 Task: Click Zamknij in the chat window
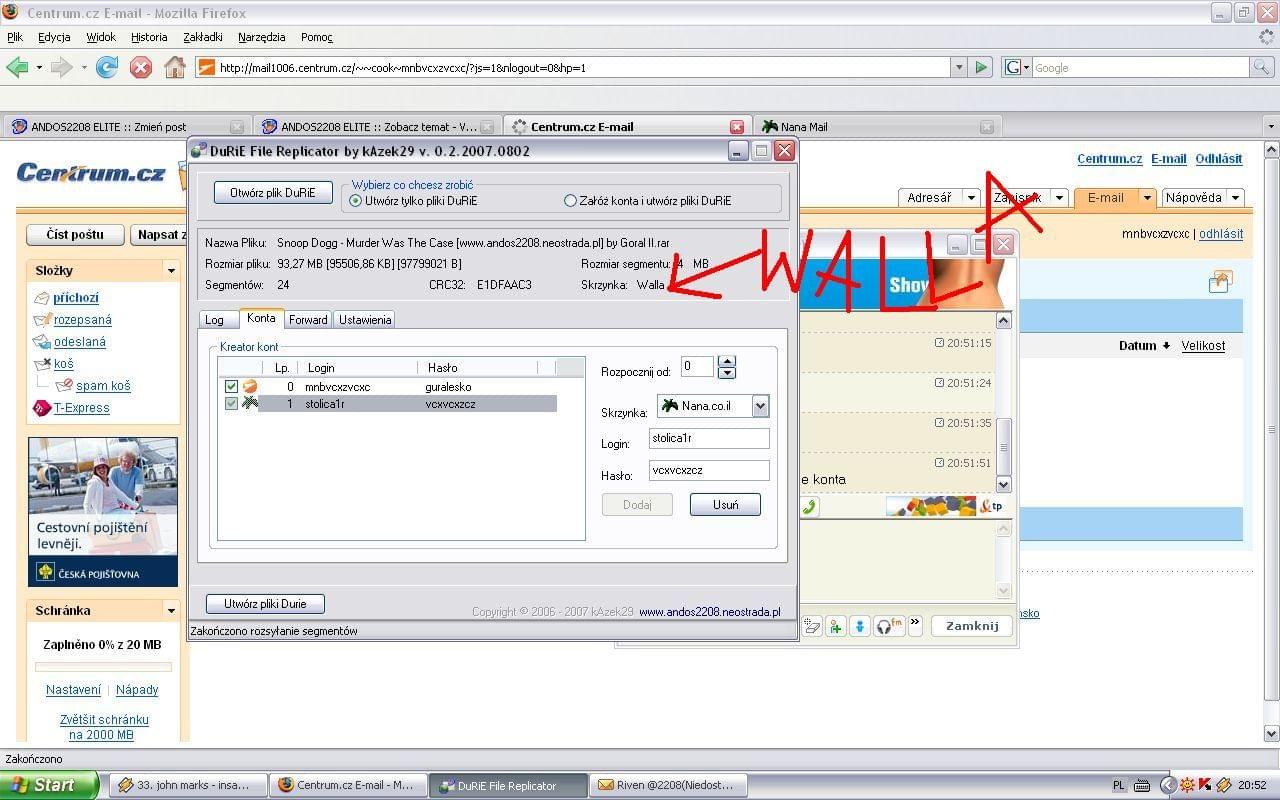(x=972, y=626)
